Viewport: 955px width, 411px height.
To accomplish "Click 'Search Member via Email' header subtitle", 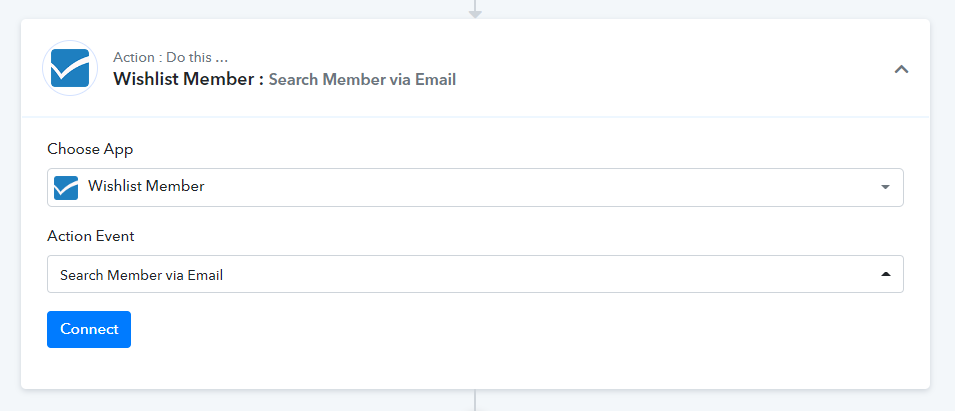I will pos(362,79).
